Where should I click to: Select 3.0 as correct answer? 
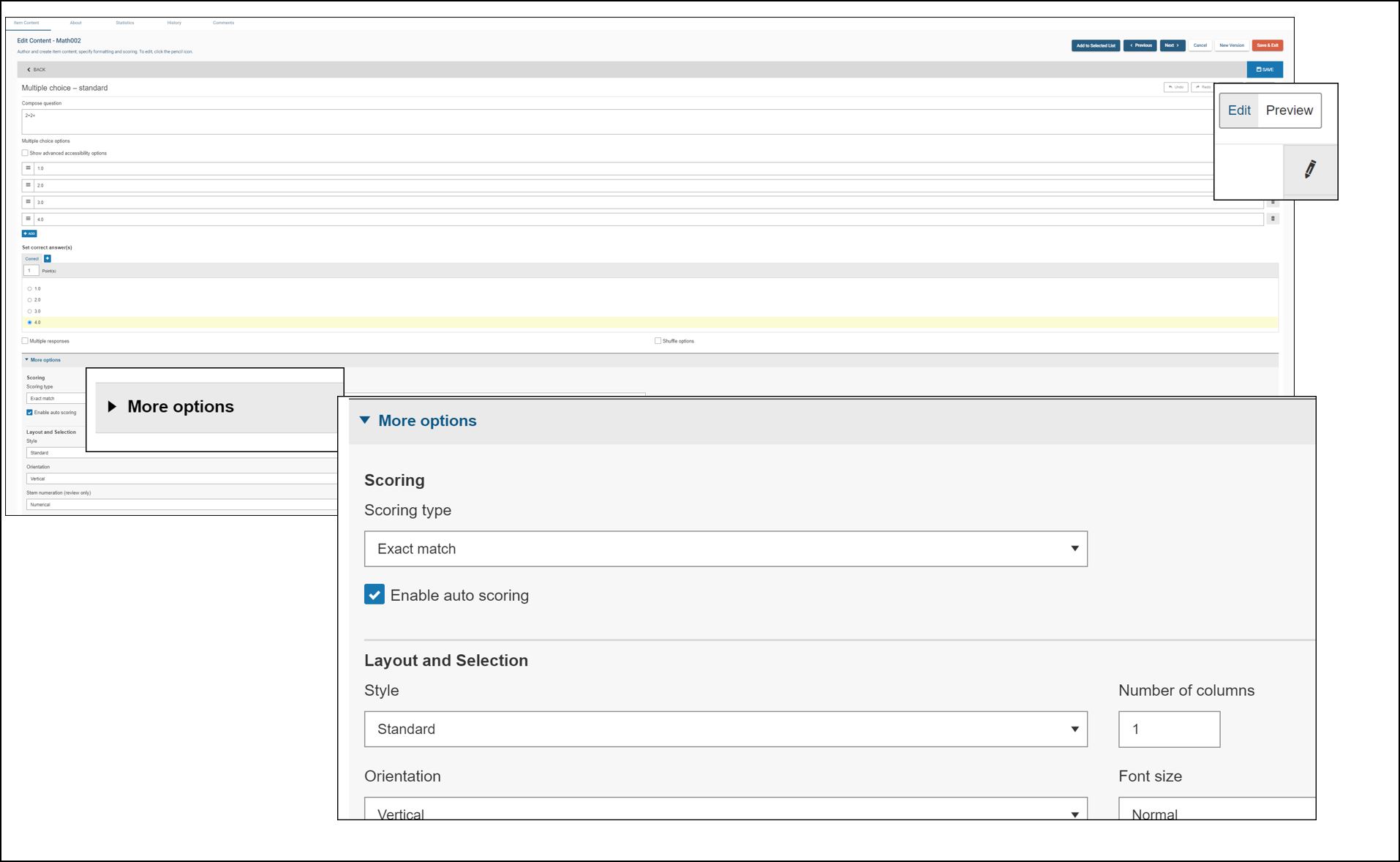(30, 311)
